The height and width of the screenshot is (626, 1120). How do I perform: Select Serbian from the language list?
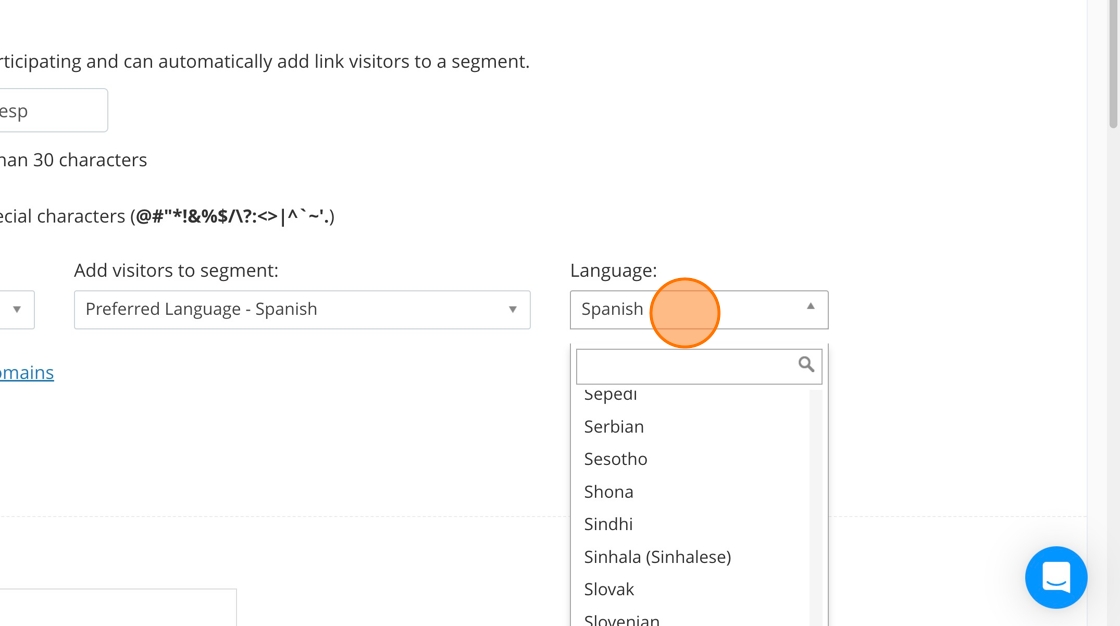[614, 427]
